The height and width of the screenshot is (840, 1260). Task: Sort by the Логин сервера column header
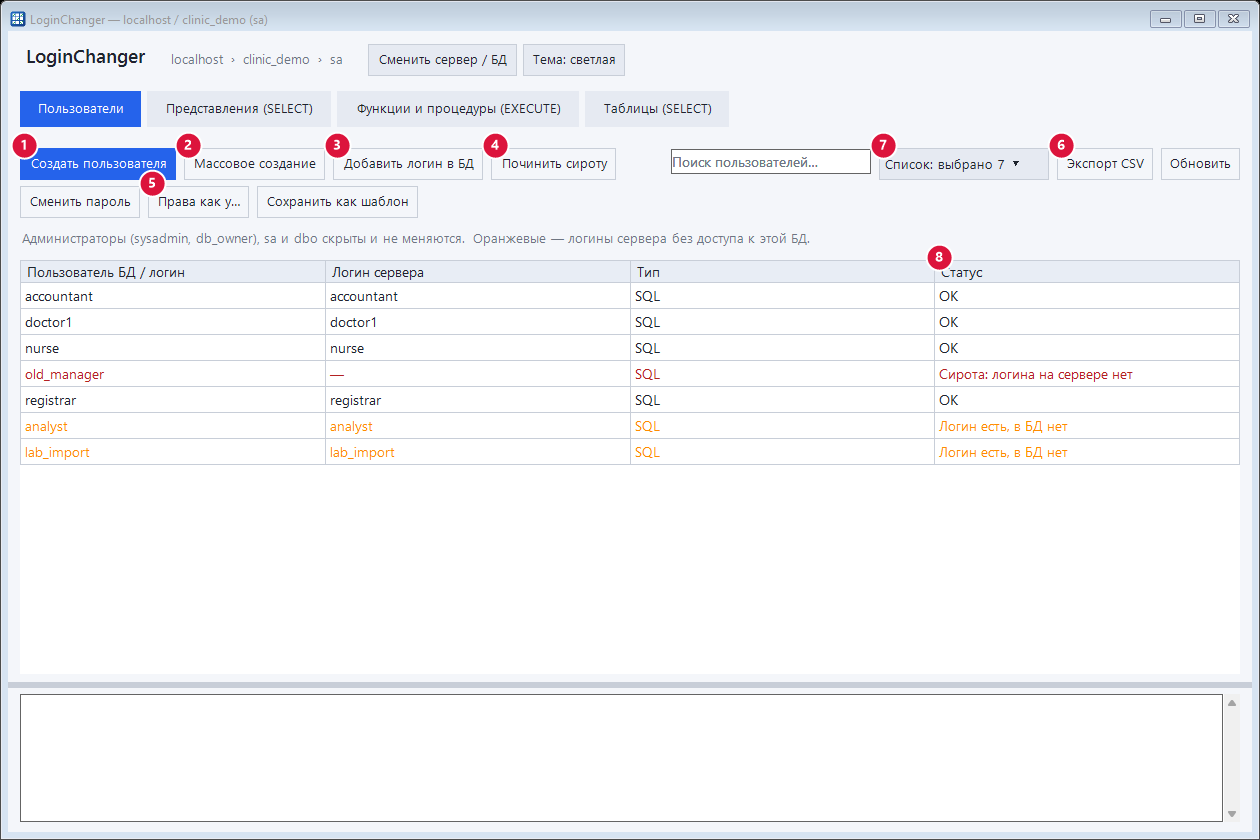coord(478,272)
